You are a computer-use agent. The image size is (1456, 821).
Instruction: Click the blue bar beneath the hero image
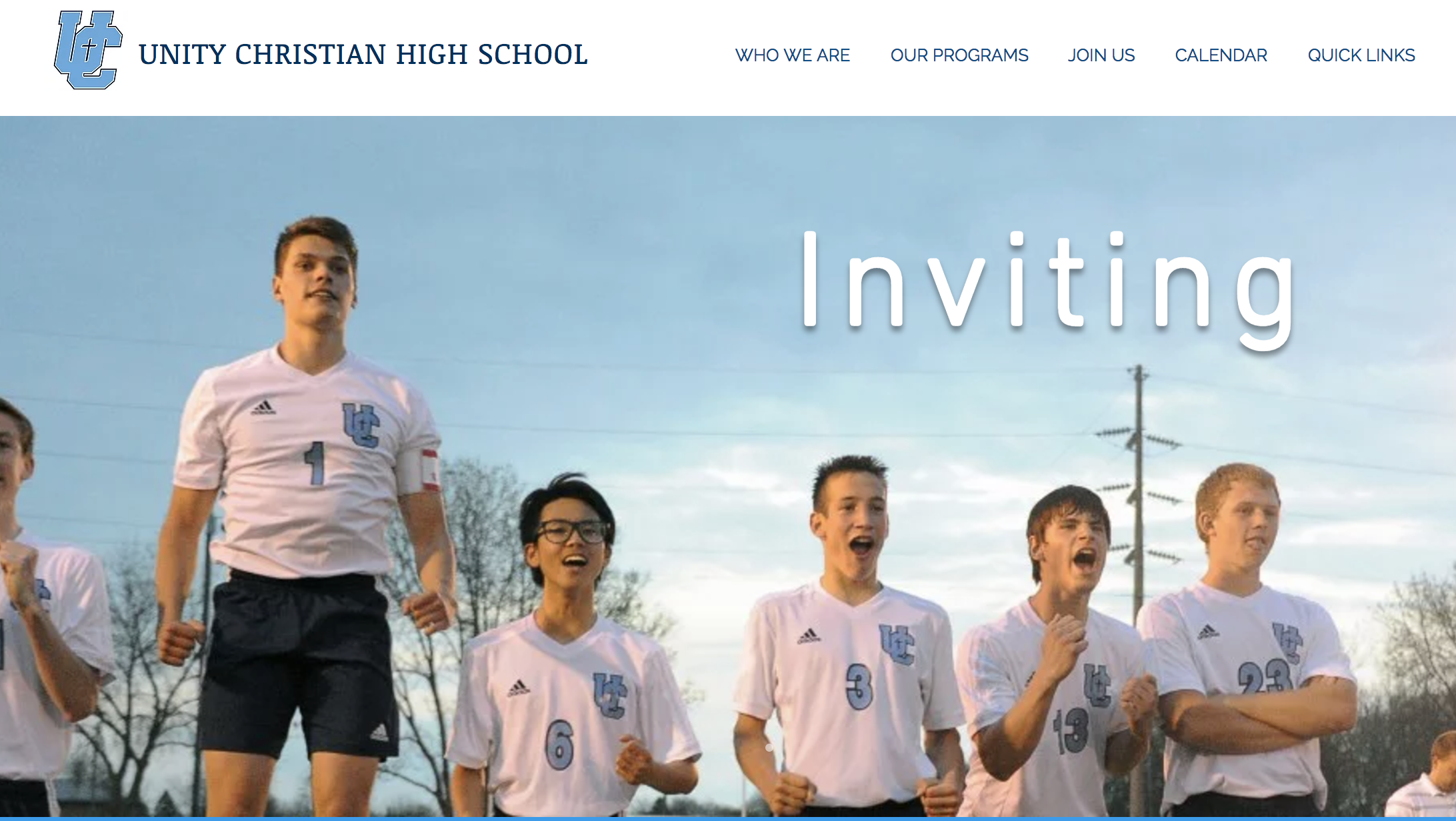tap(728, 819)
